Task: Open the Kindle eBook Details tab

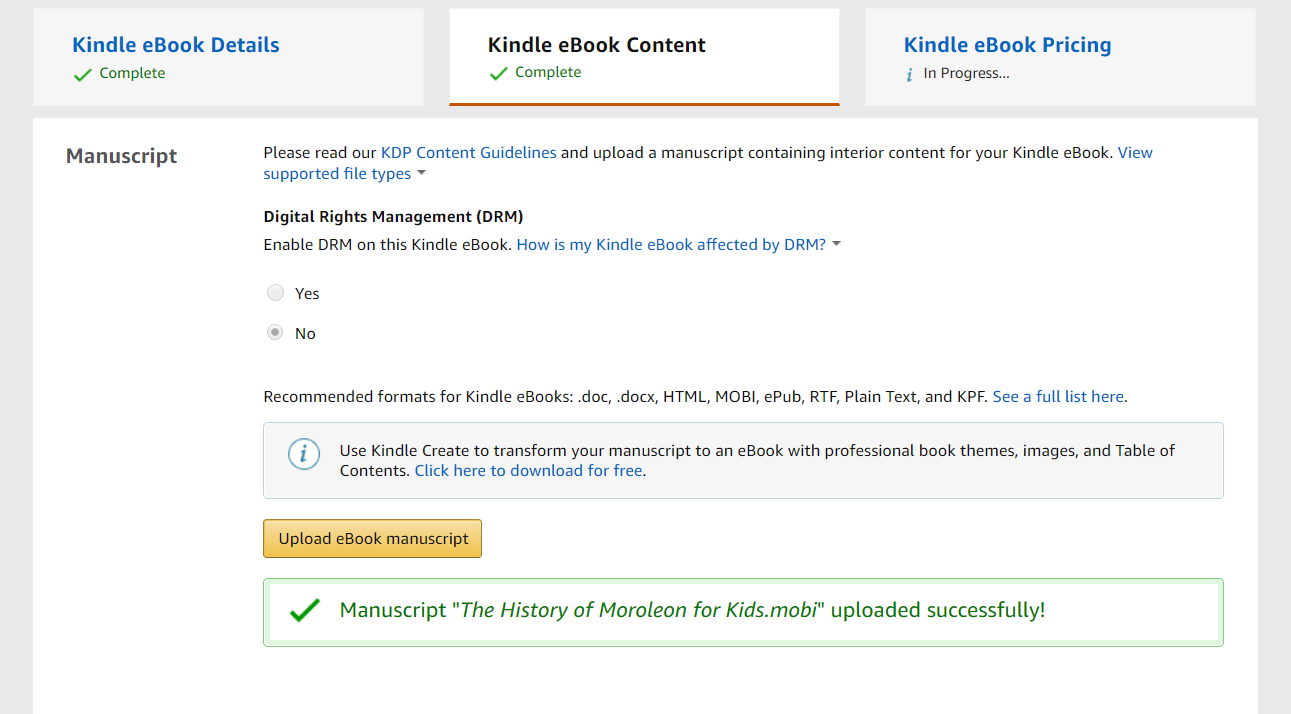Action: click(176, 45)
